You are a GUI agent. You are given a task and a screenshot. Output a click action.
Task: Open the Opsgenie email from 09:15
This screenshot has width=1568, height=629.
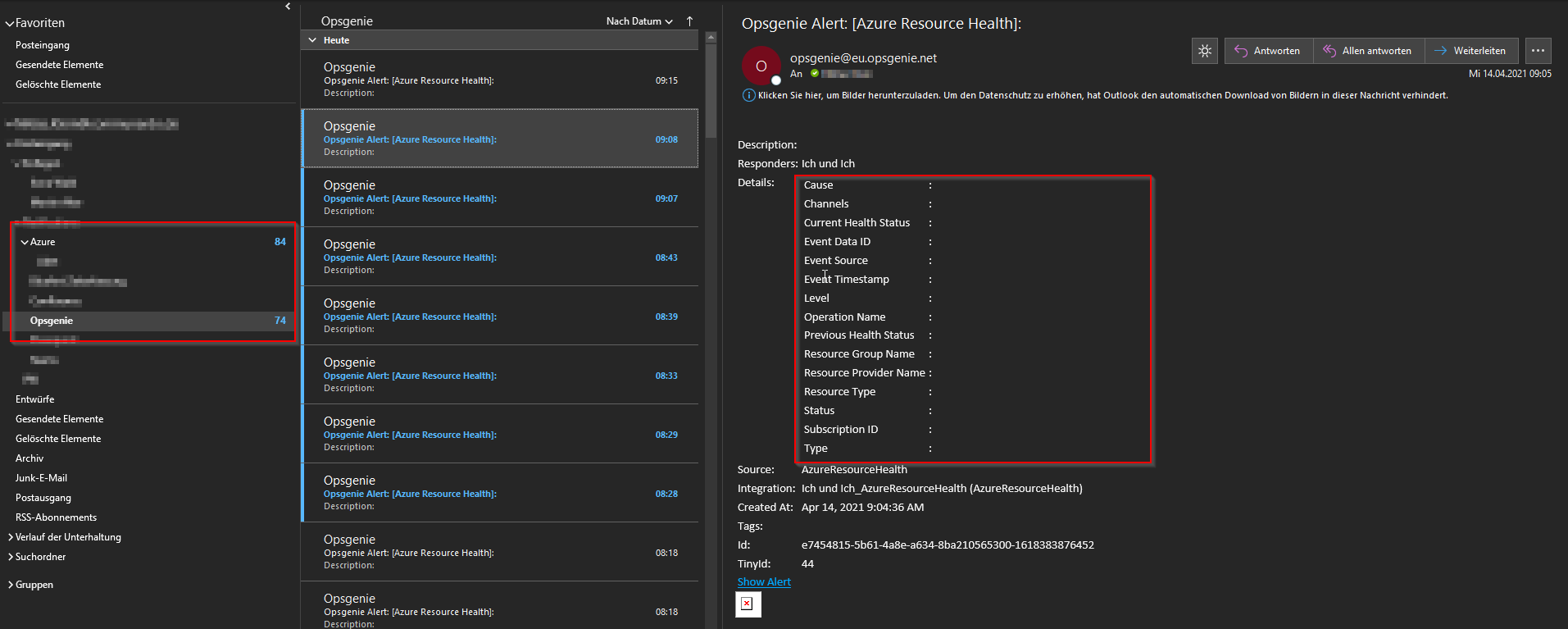pos(499,80)
